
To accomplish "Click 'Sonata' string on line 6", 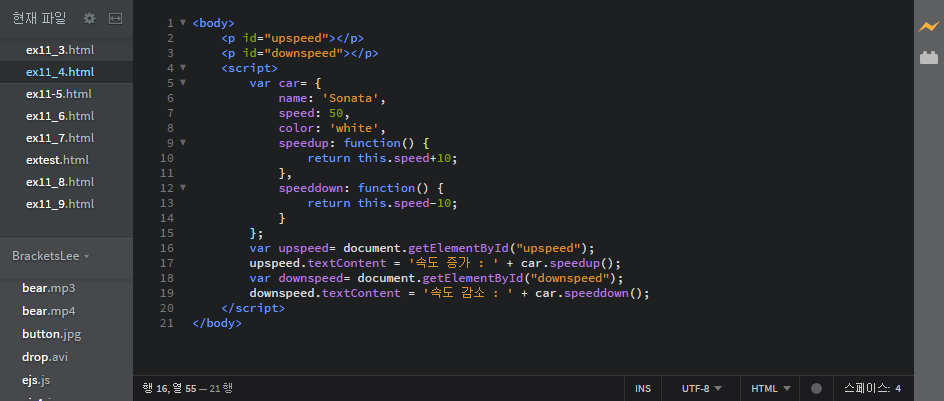I will 352,98.
